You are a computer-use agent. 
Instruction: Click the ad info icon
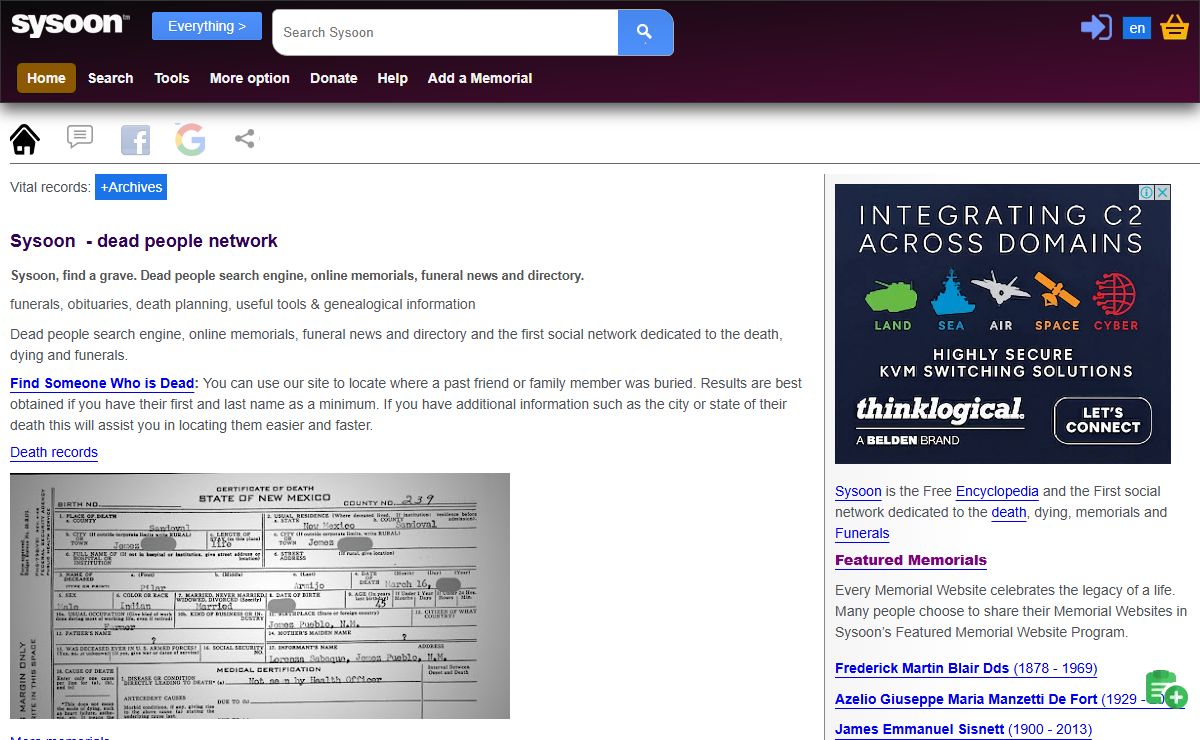click(1148, 192)
